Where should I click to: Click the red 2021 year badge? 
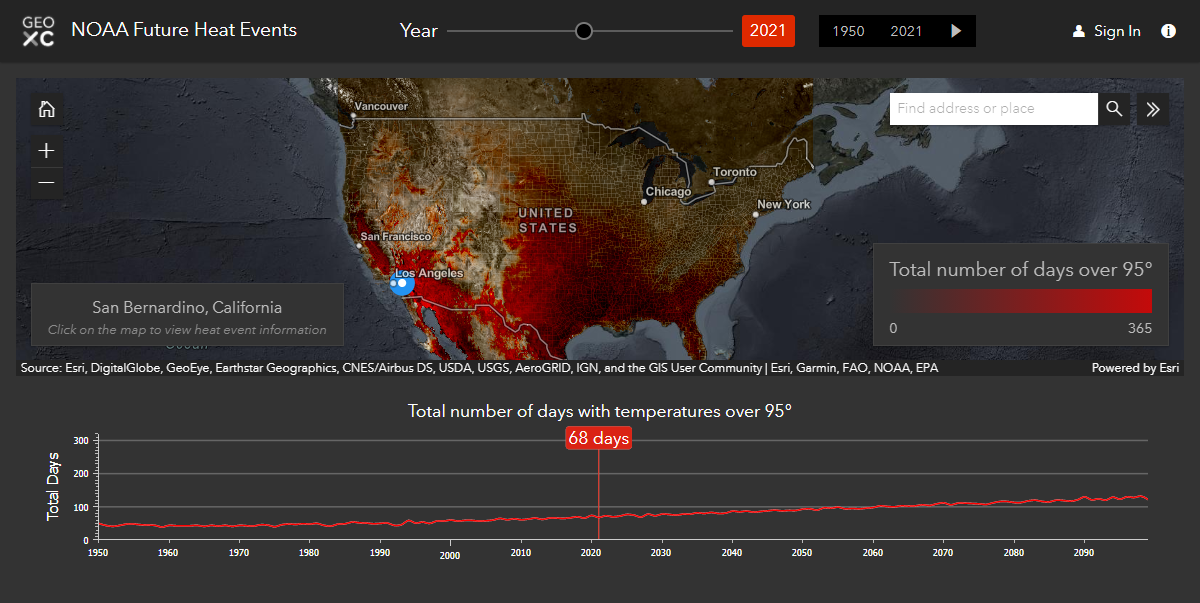(x=768, y=31)
